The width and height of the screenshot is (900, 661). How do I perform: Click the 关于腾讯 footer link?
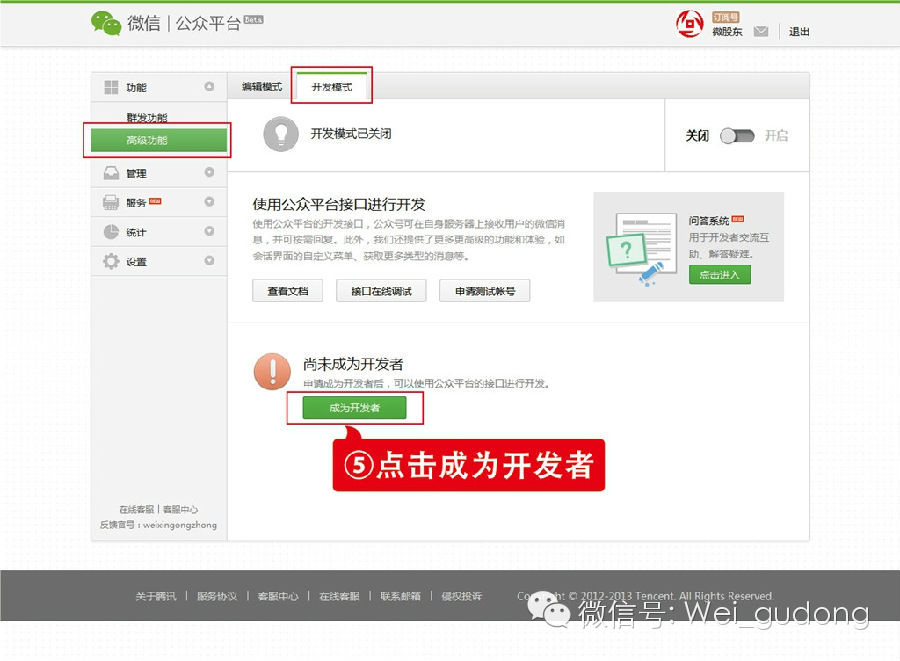(x=156, y=596)
